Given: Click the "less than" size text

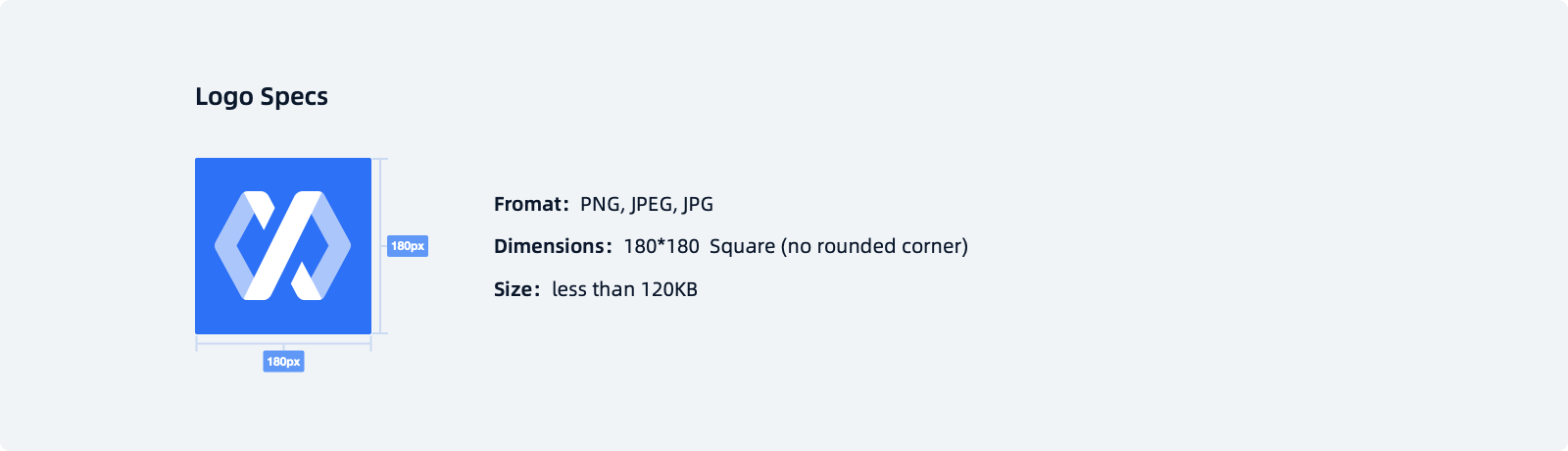Looking at the screenshot, I should pyautogui.click(x=593, y=289).
